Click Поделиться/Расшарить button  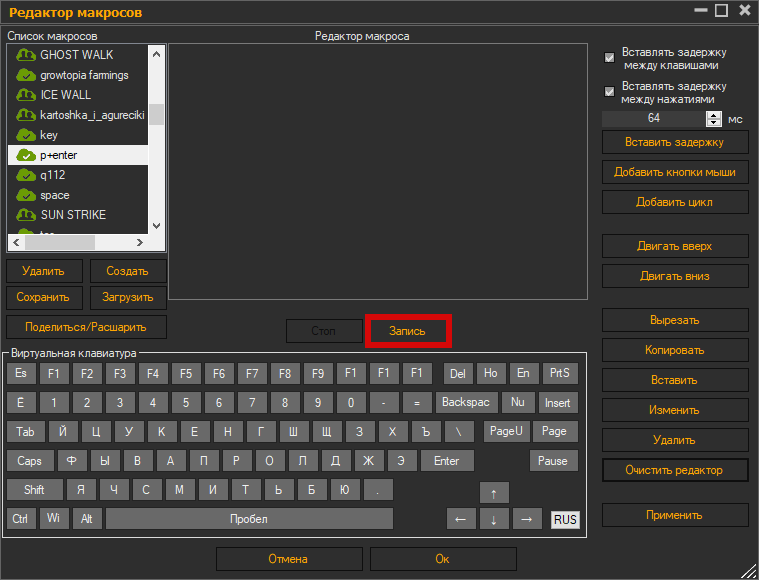tap(86, 327)
